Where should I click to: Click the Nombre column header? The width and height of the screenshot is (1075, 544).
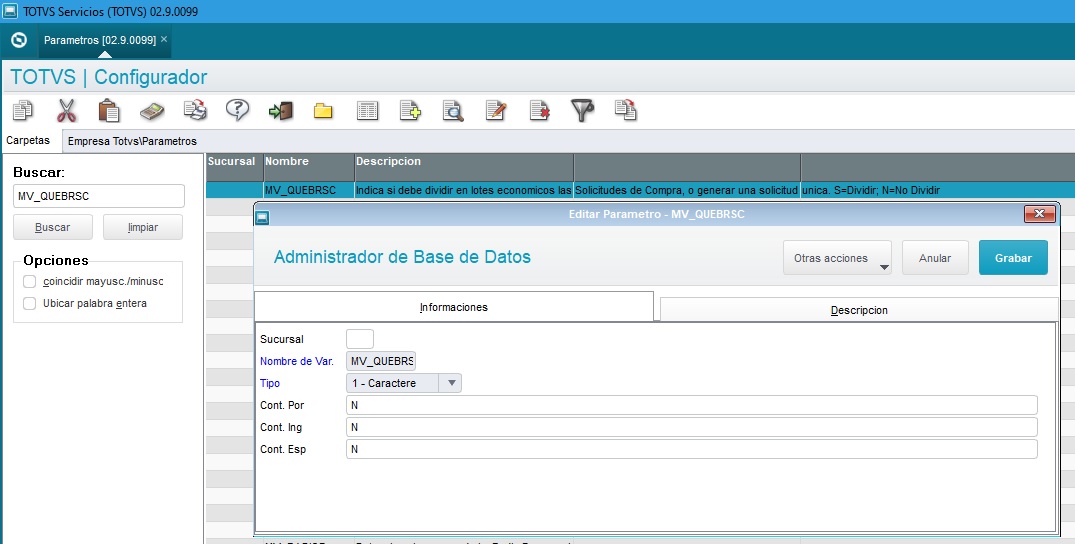pos(309,167)
